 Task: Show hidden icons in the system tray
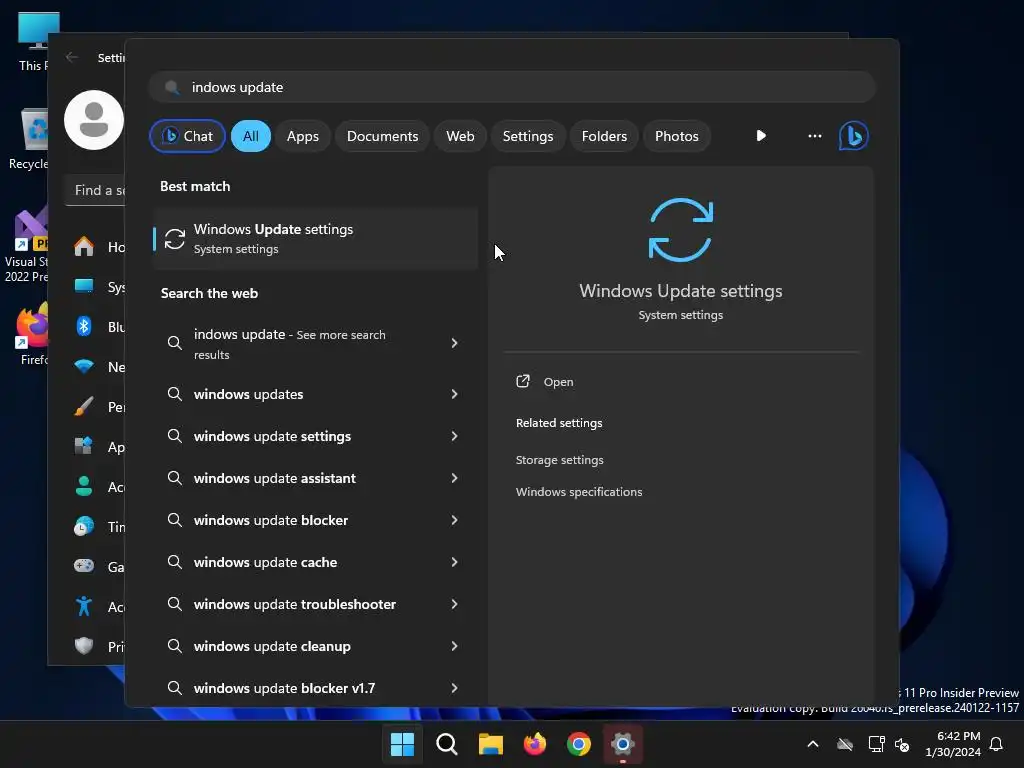(813, 744)
